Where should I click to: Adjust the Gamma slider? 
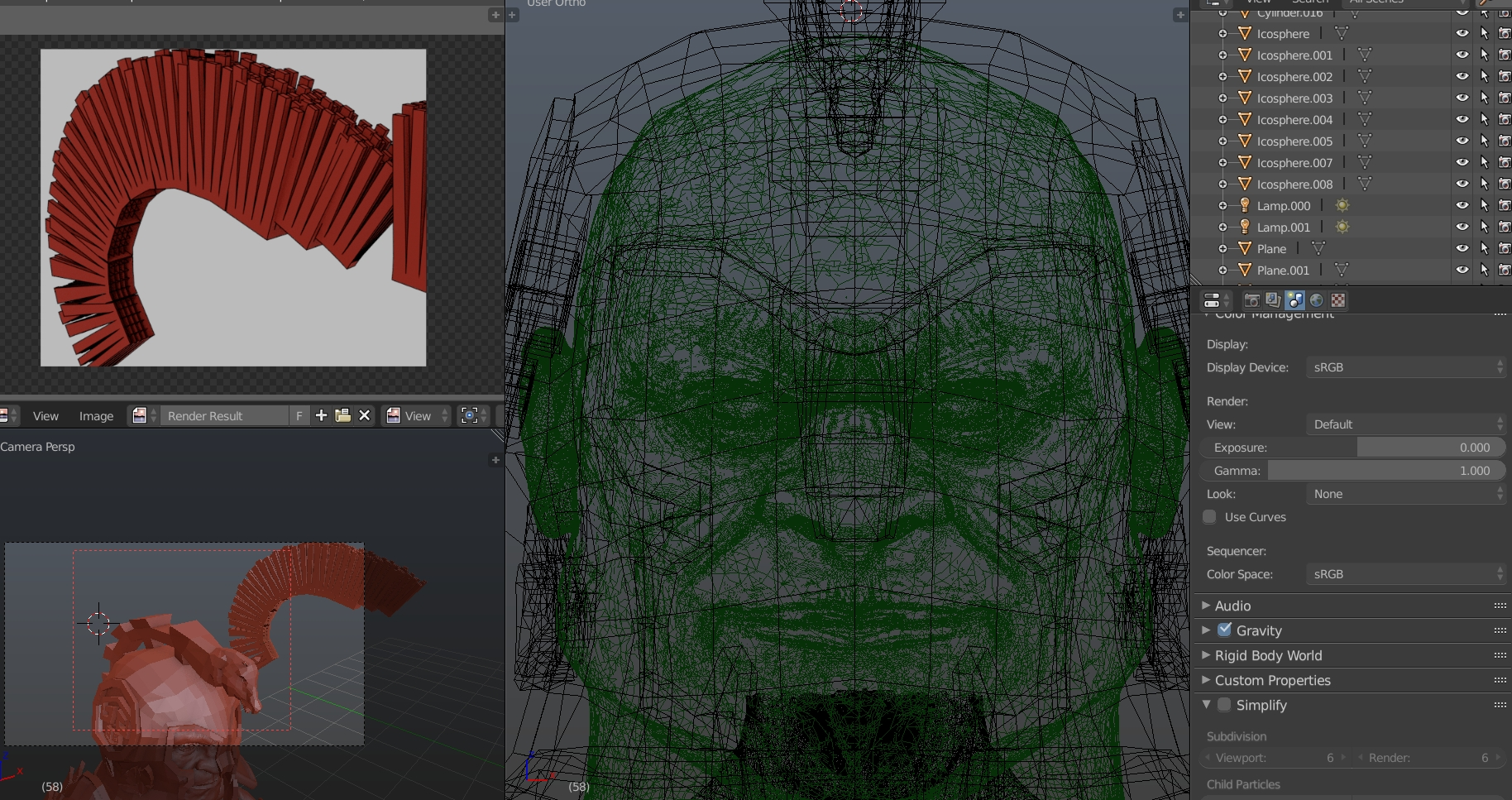[x=1352, y=471]
